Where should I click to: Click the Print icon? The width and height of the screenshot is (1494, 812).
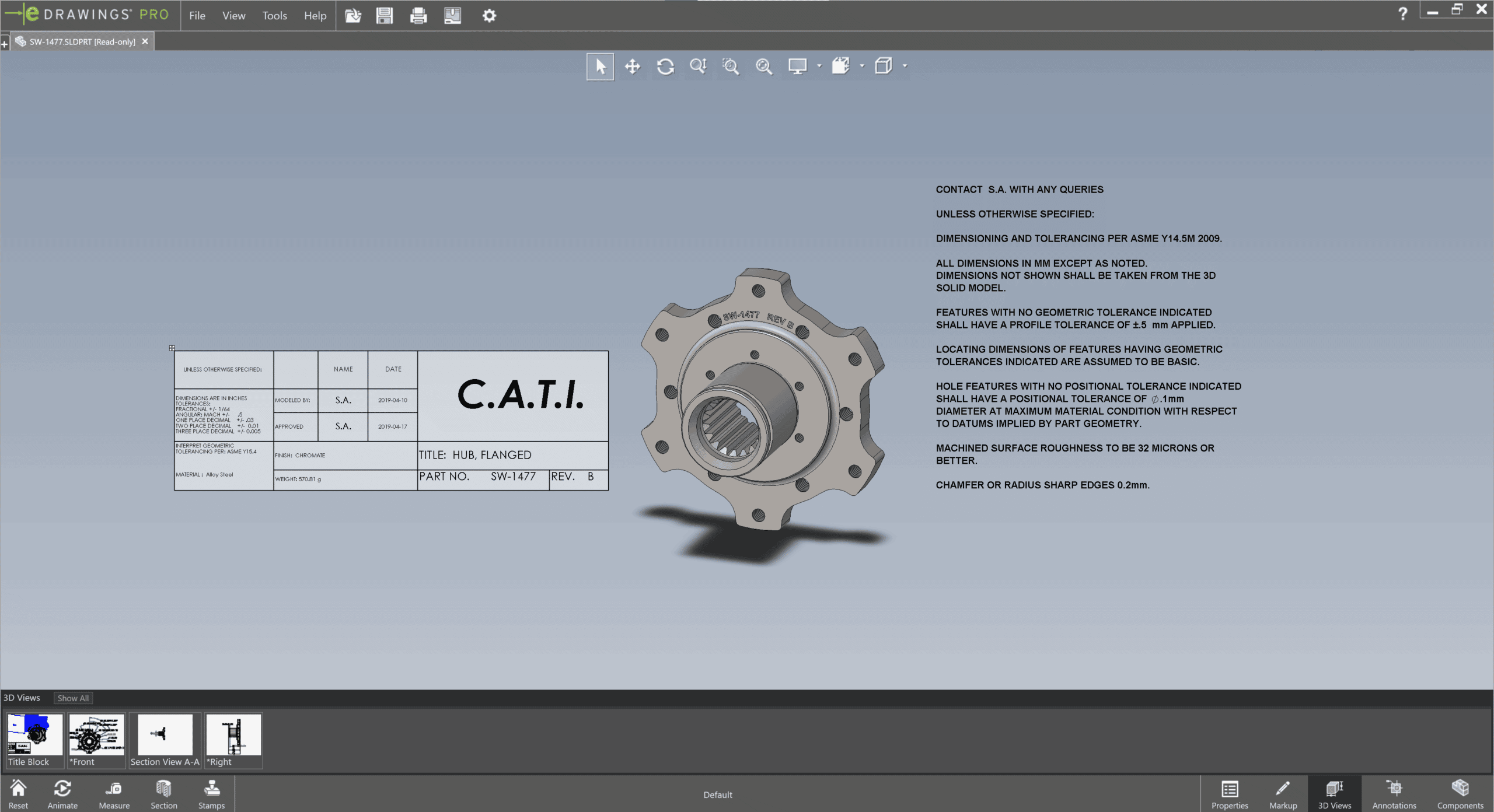(418, 16)
